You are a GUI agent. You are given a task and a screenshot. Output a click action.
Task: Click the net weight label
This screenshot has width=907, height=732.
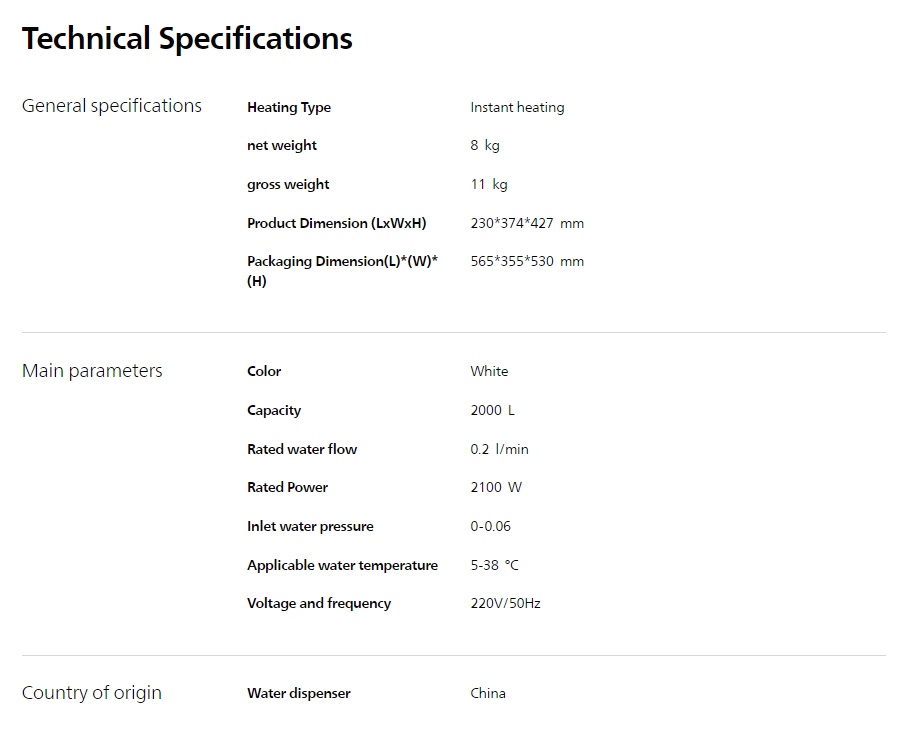282,145
